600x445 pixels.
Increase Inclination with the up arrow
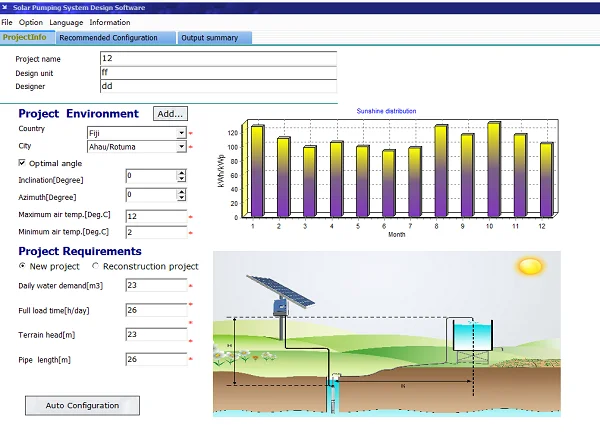(181, 173)
